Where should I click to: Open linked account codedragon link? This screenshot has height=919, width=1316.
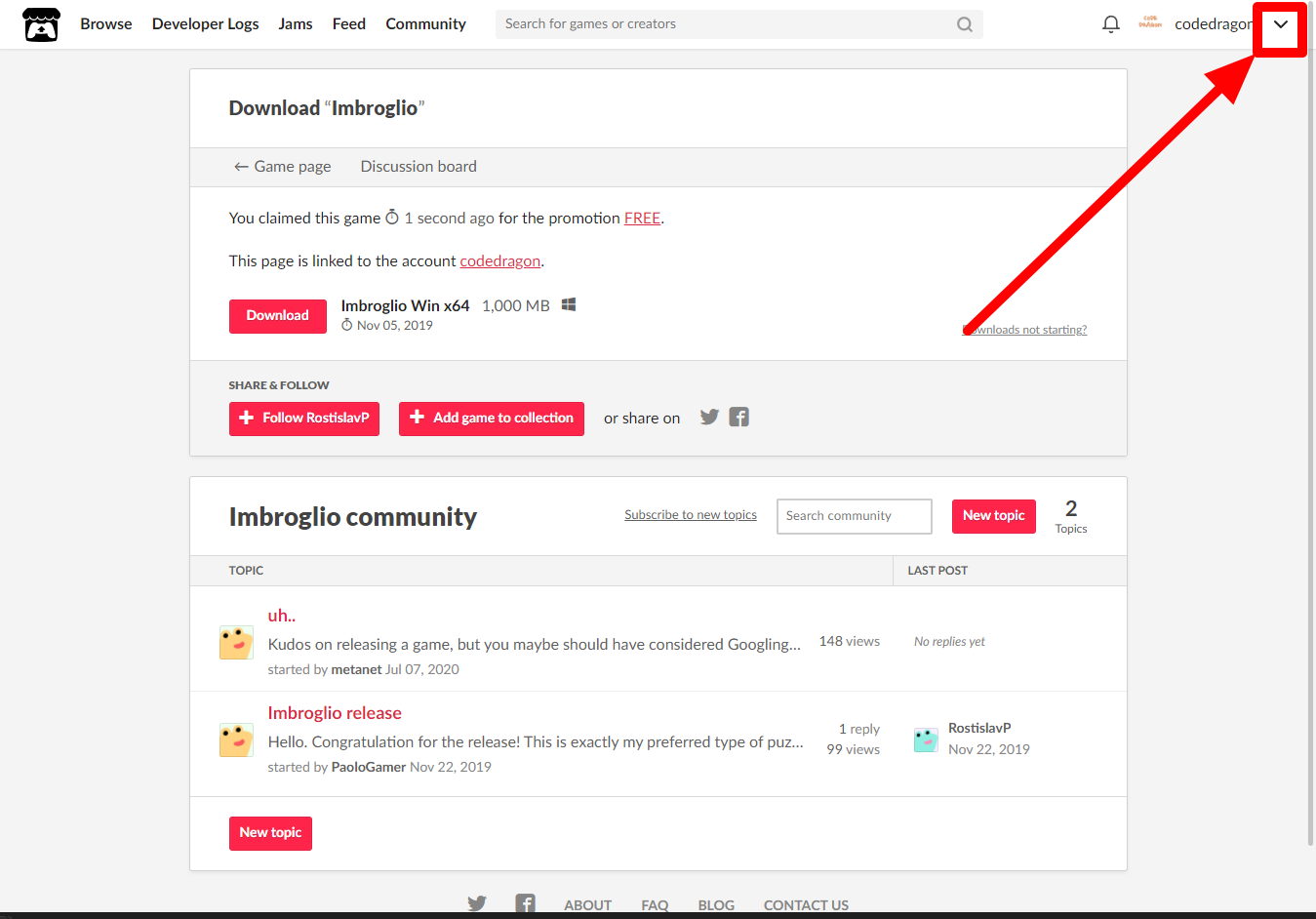500,261
